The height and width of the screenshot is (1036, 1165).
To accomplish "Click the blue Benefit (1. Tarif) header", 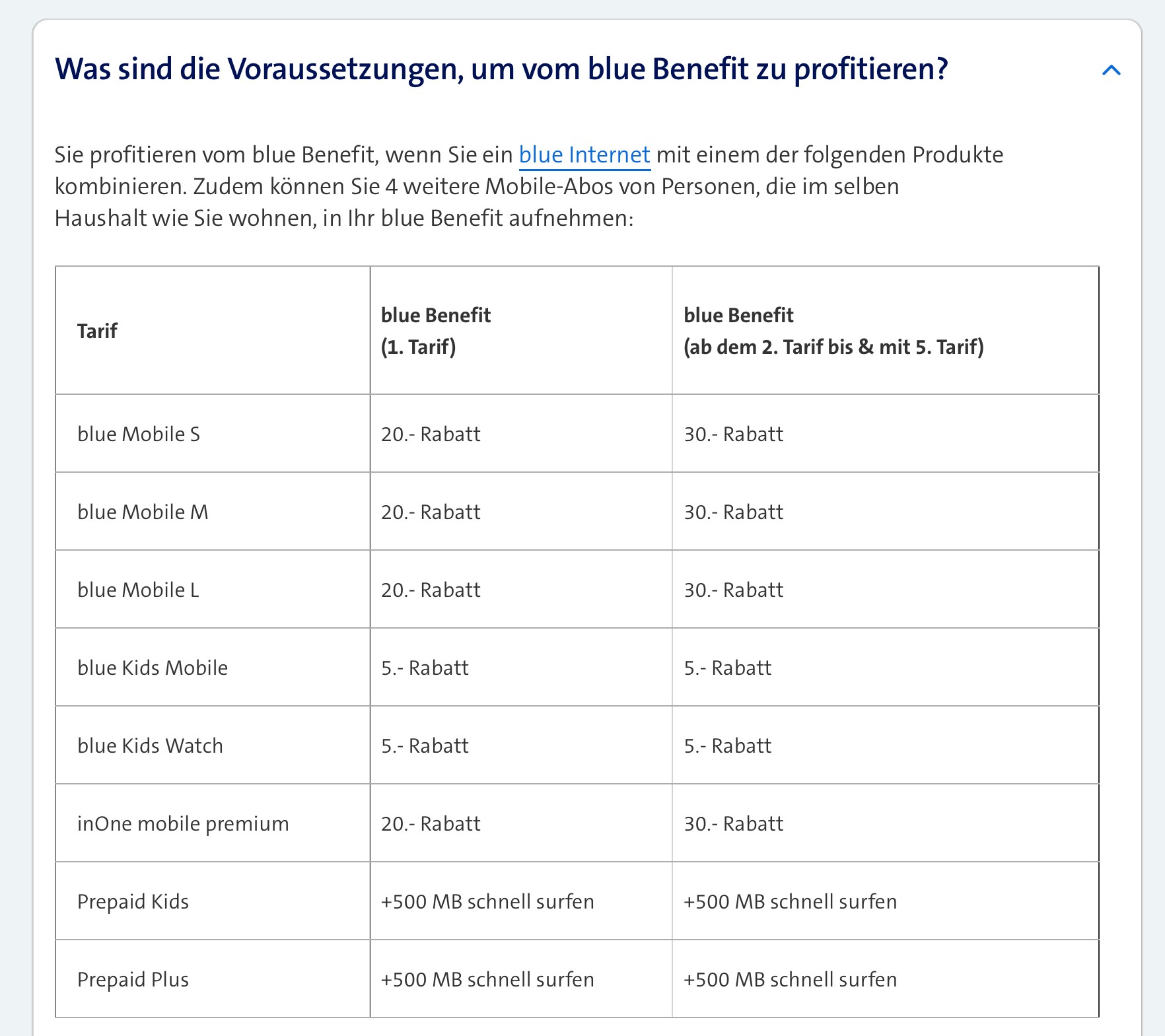I will [436, 331].
